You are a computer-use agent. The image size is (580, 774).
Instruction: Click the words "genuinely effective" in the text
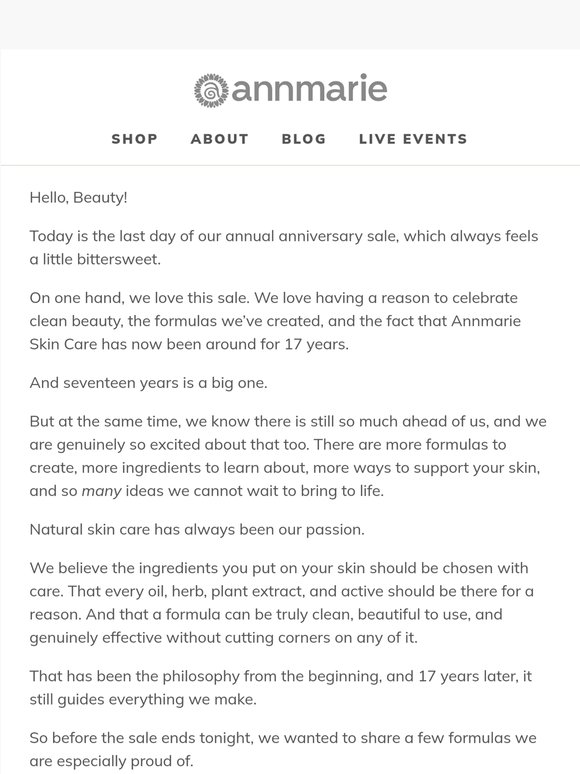coord(96,638)
